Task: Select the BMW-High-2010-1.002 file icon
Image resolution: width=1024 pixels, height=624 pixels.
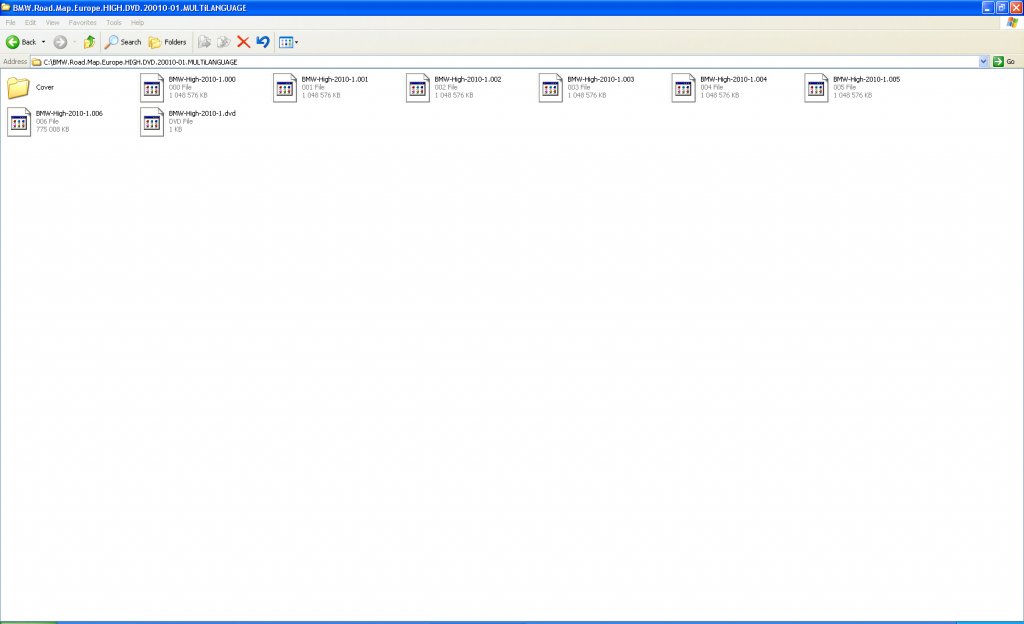Action: (418, 88)
